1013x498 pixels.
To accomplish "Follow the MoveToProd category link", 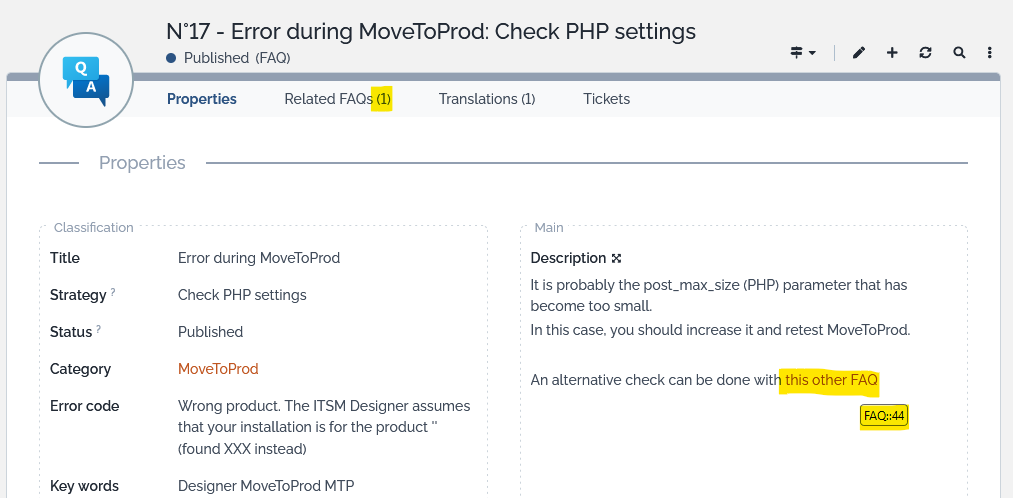I will [x=218, y=369].
